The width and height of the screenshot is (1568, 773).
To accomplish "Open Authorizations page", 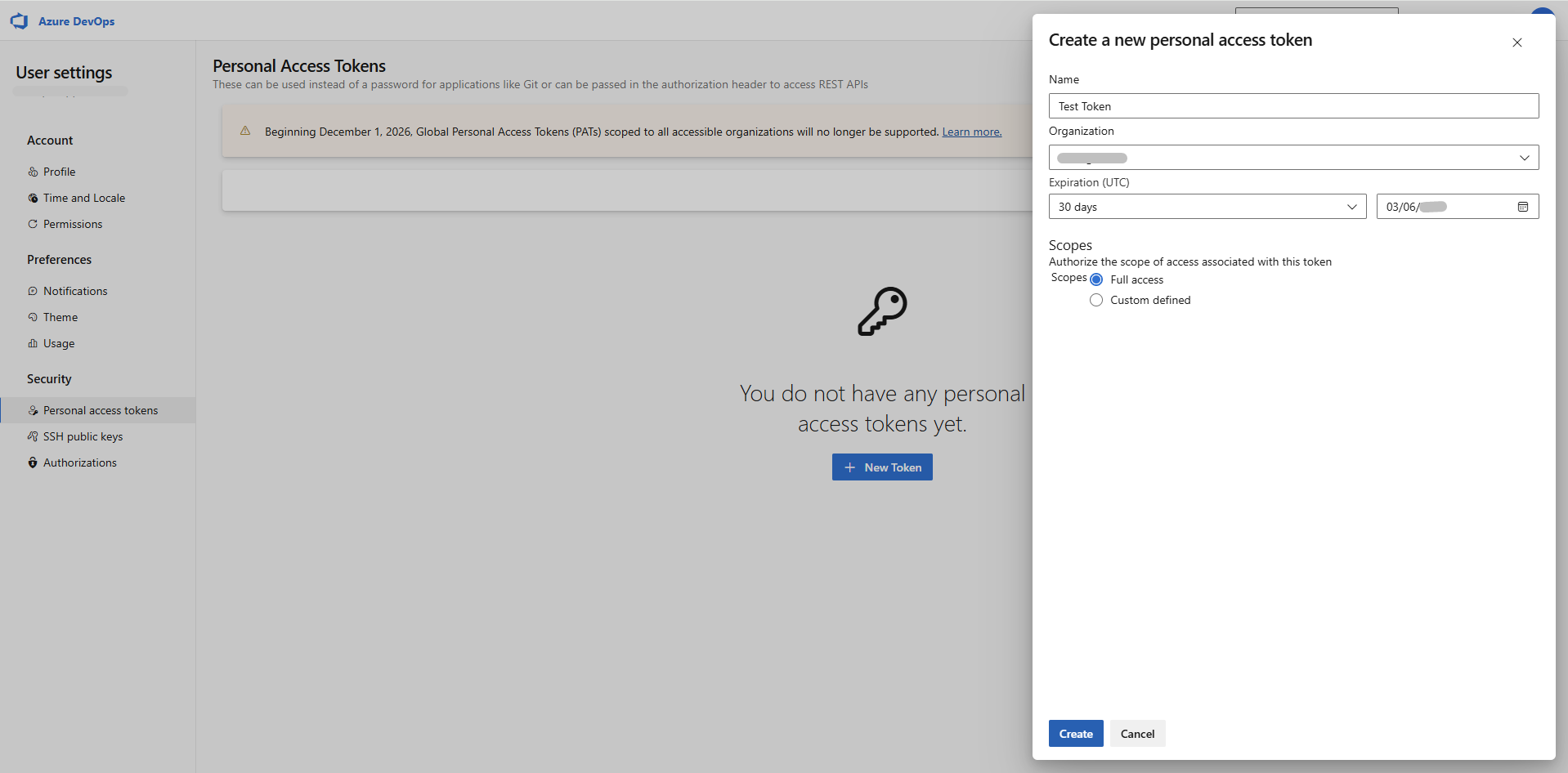I will [80, 462].
